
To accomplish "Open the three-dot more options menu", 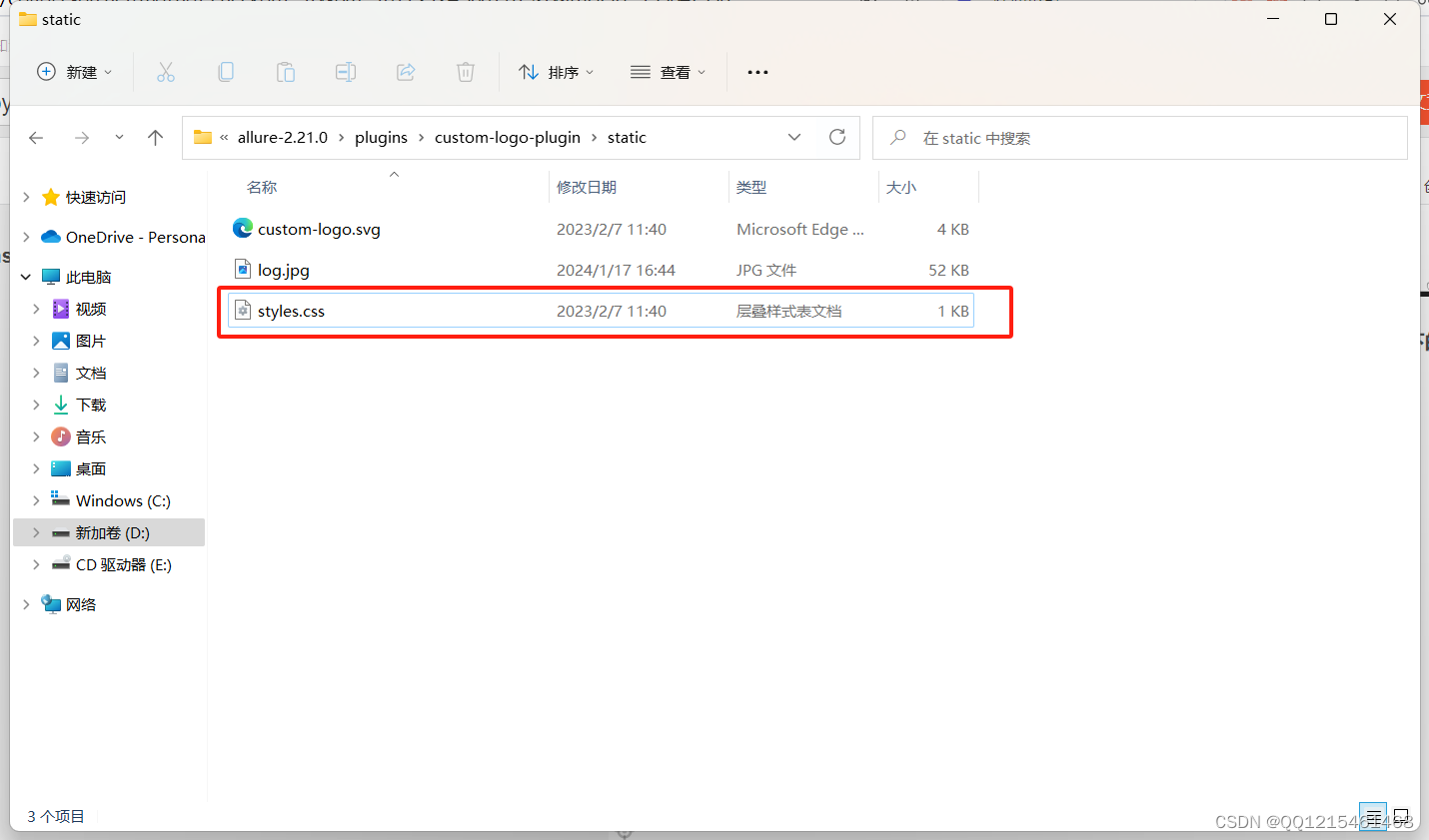I will coord(757,72).
